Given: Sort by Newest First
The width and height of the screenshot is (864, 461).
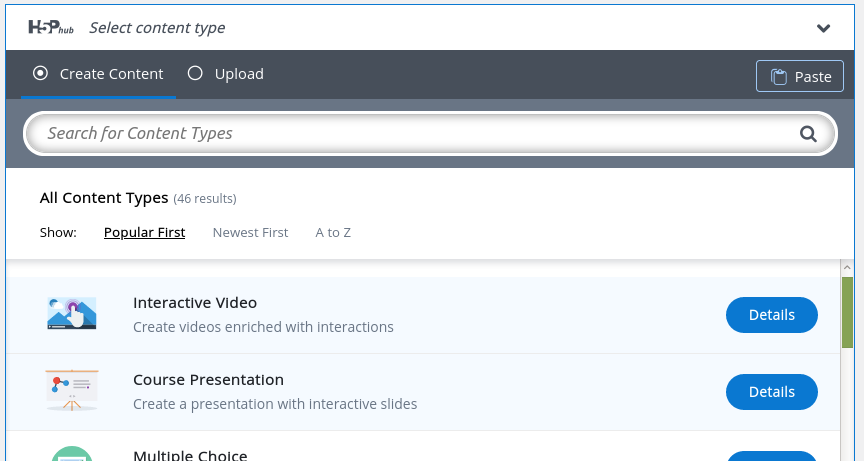Looking at the screenshot, I should click(250, 232).
